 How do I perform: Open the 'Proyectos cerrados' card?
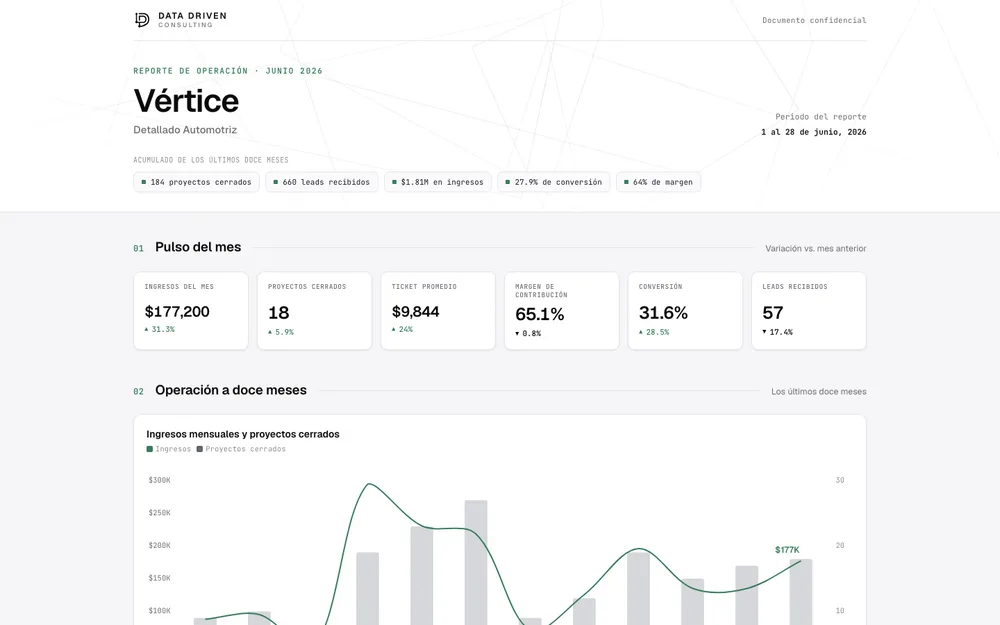pyautogui.click(x=314, y=311)
